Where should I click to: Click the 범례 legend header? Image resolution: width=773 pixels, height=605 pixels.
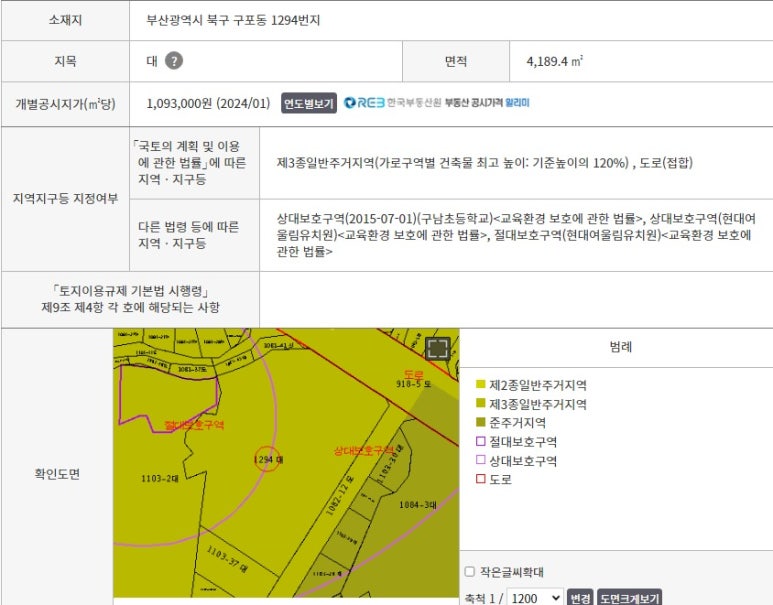pos(620,347)
